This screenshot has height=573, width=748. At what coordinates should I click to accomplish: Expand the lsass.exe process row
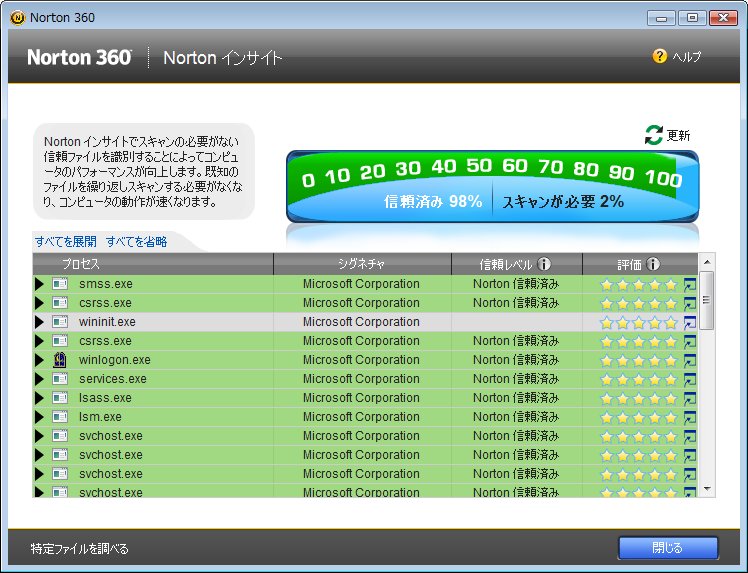coord(39,398)
